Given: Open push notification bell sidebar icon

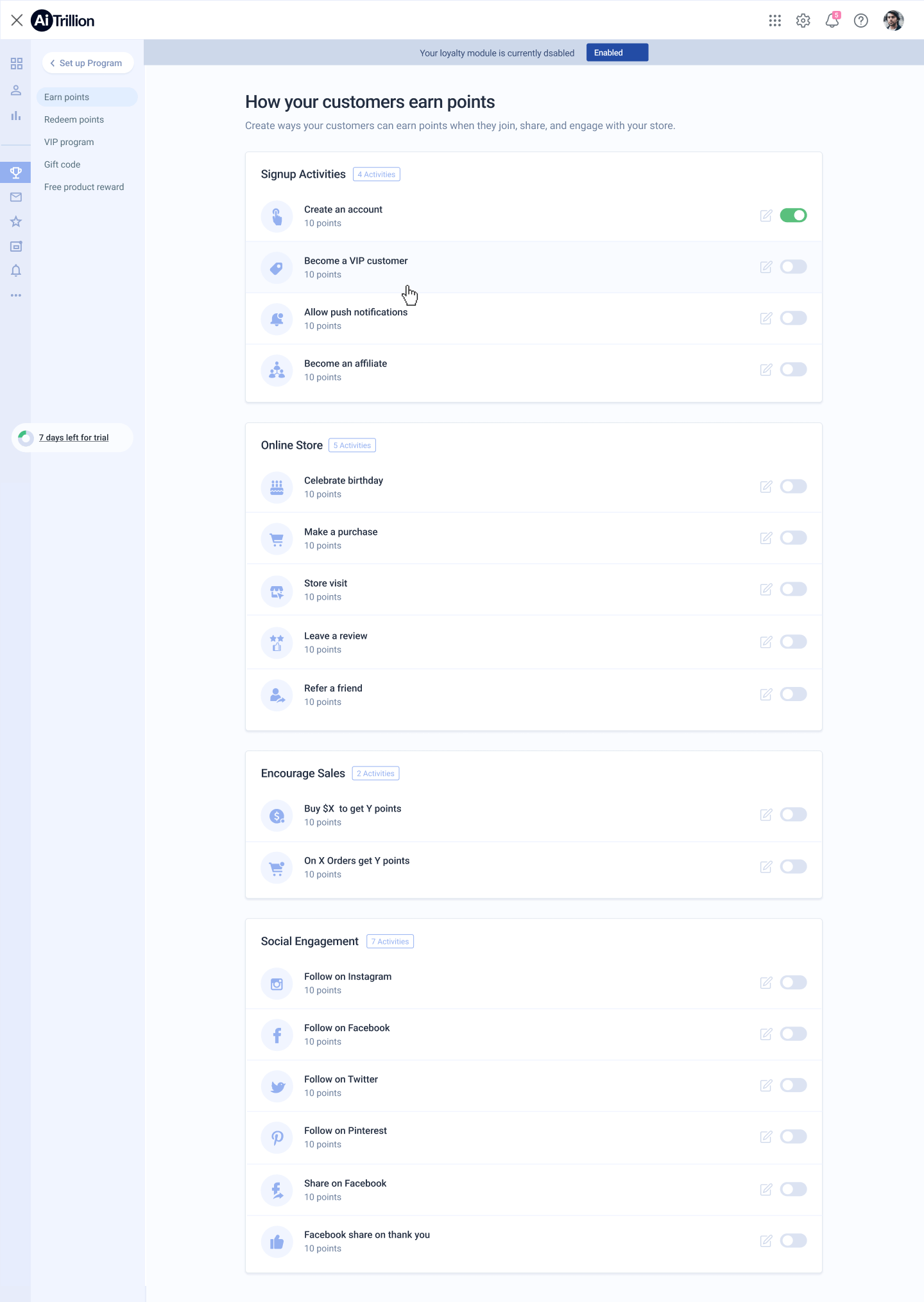Looking at the screenshot, I should [16, 270].
